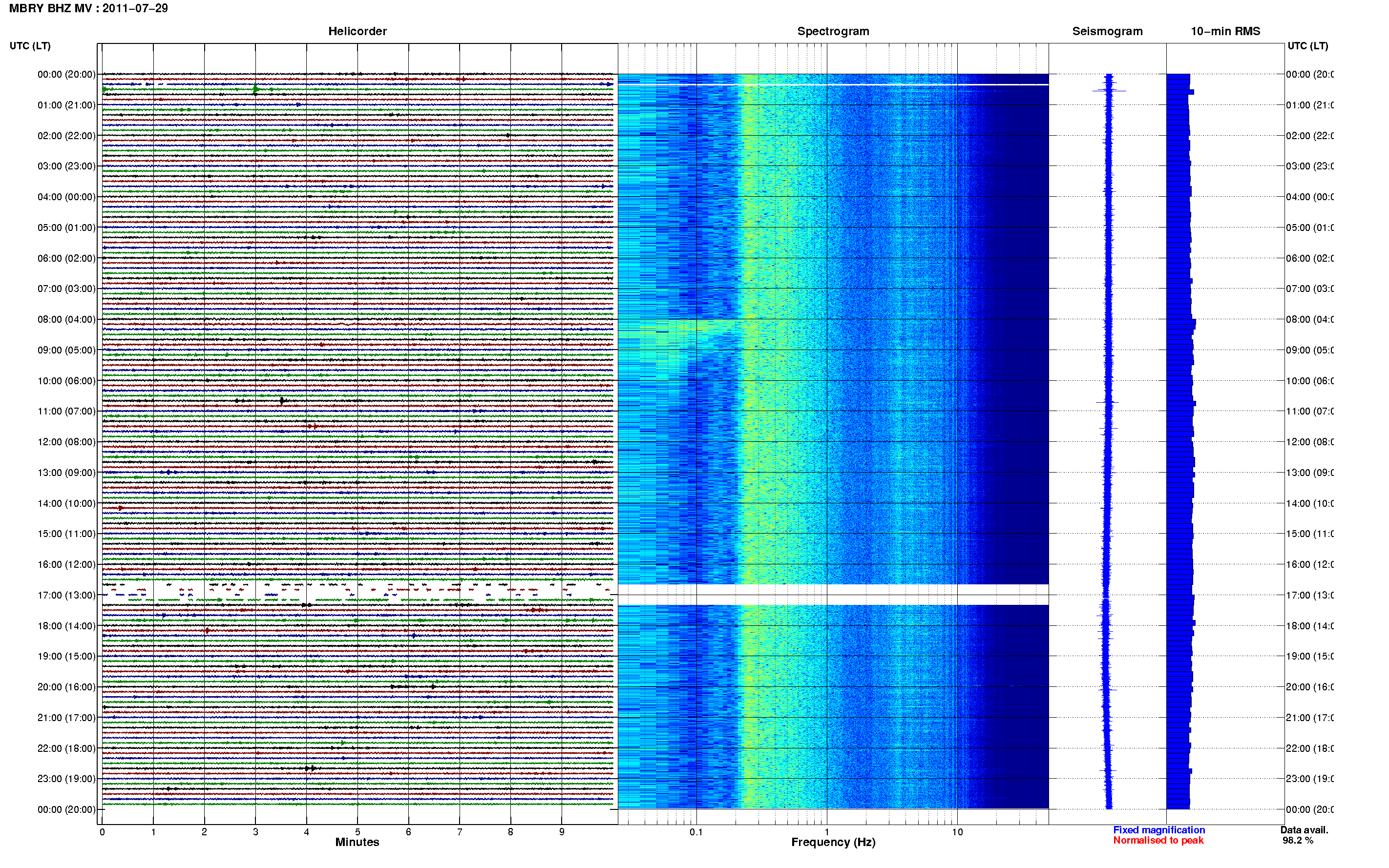Click the left "20:00 (16:00)" time label

[x=66, y=687]
